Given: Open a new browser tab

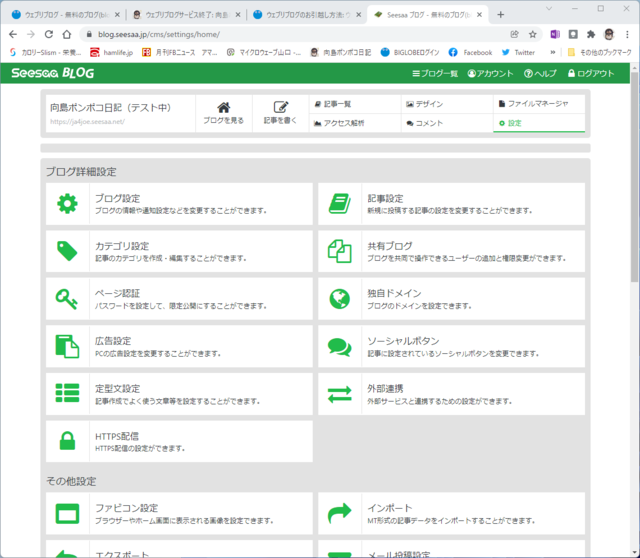Looking at the screenshot, I should 500,15.
